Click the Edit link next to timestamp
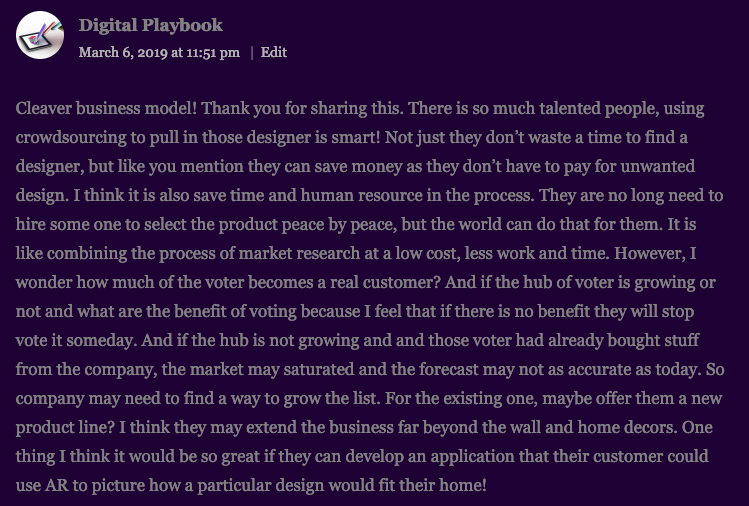 coord(274,52)
